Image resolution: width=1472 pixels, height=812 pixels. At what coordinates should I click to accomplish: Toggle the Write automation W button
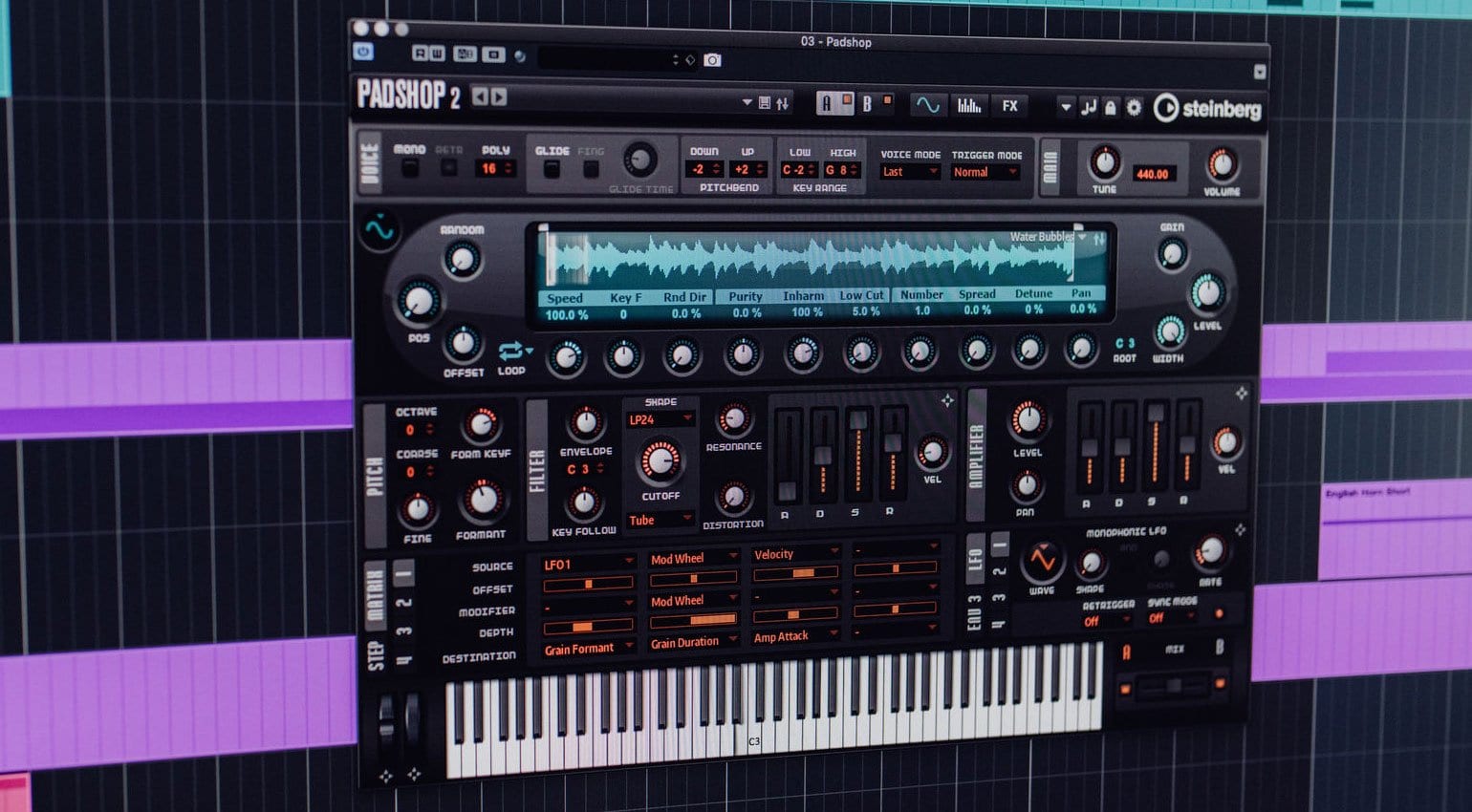436,53
